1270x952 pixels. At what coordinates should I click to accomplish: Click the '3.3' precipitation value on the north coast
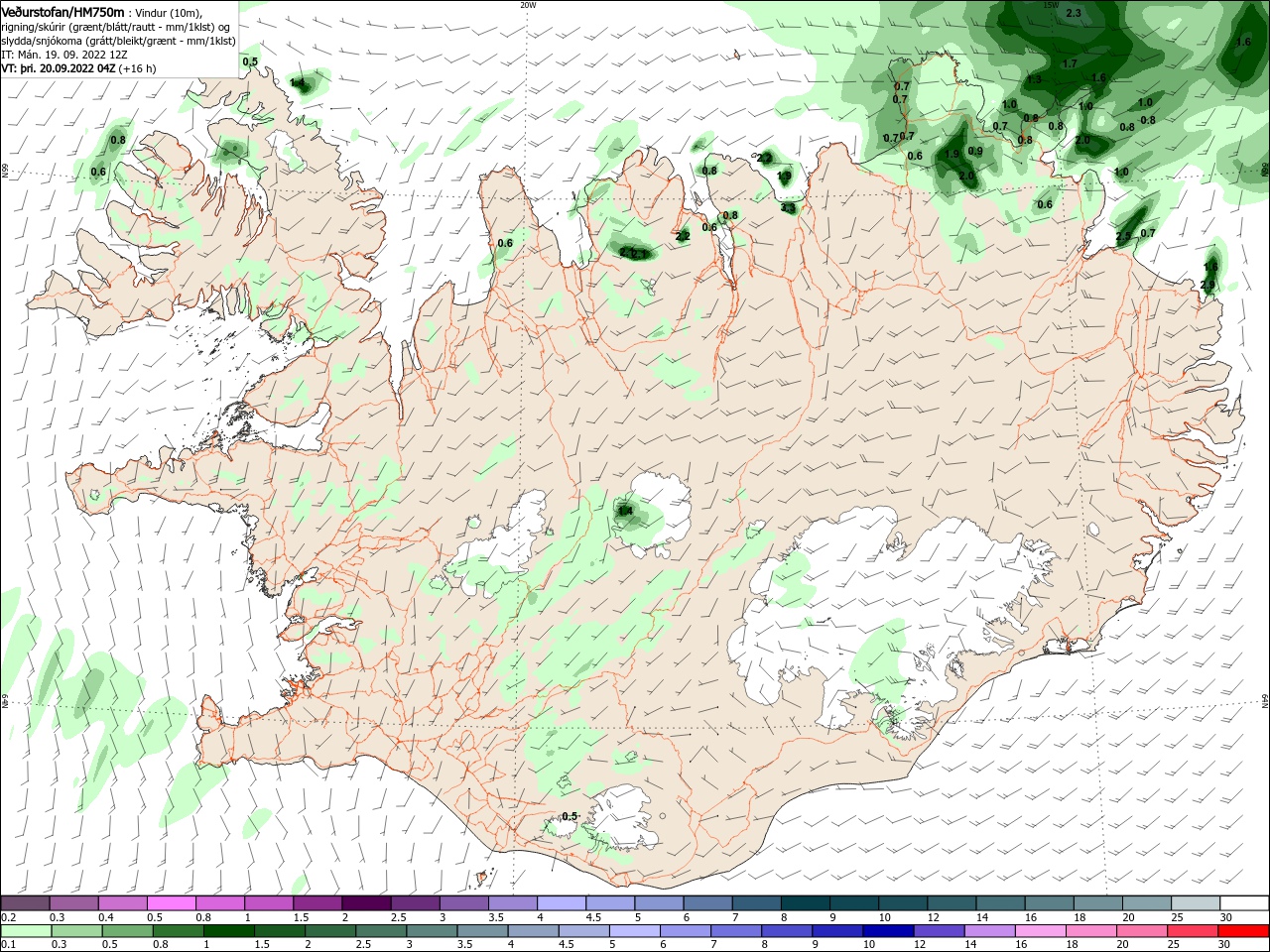(x=788, y=208)
